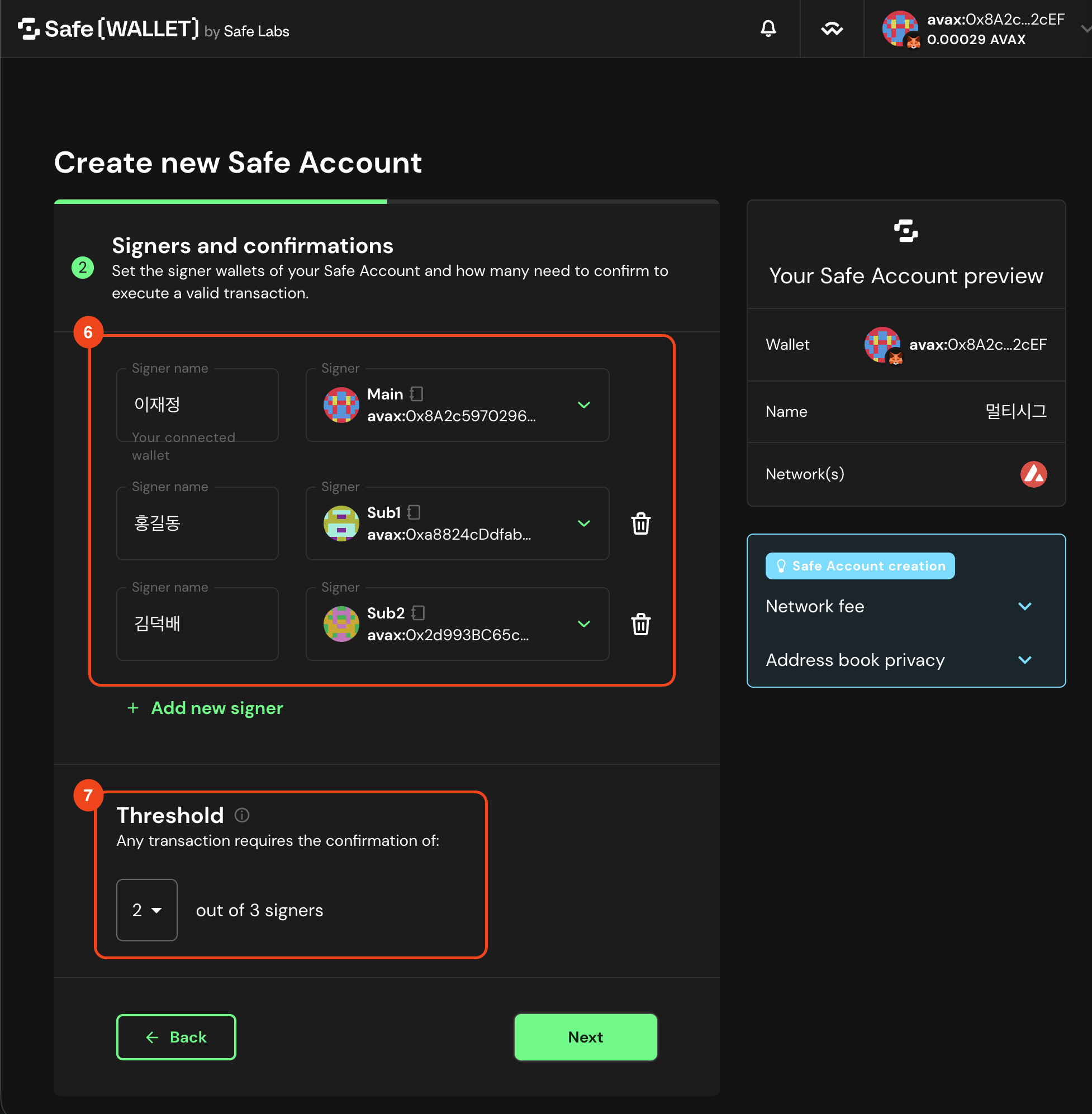Click the address book icon next to Sub1
The height and width of the screenshot is (1114, 1092).
(414, 512)
